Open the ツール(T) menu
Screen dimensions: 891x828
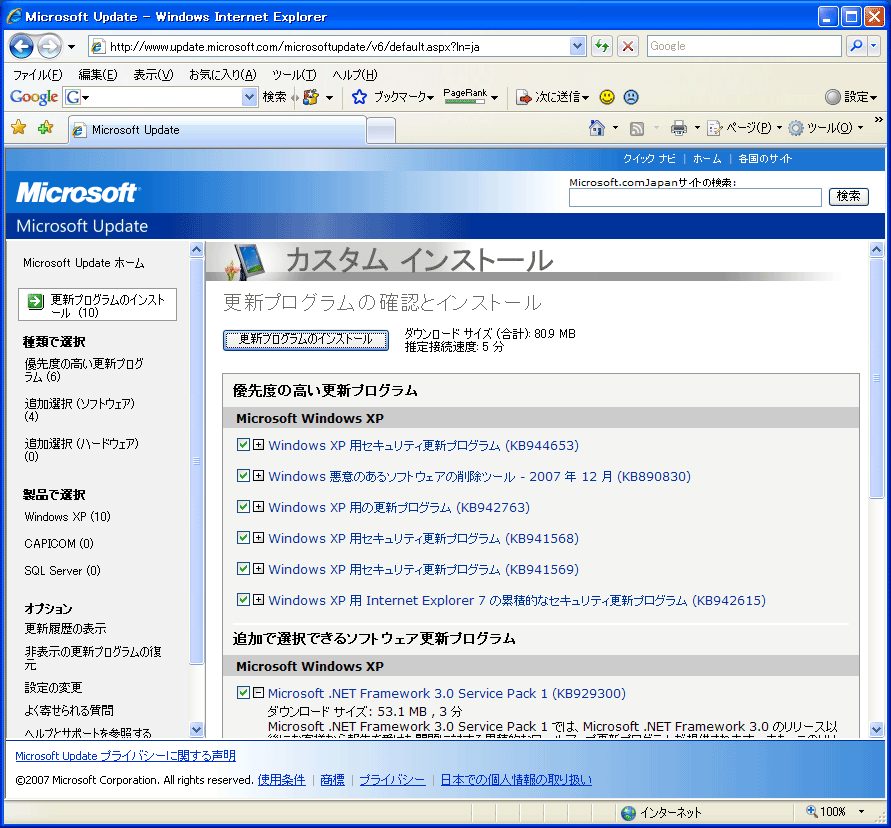[294, 74]
